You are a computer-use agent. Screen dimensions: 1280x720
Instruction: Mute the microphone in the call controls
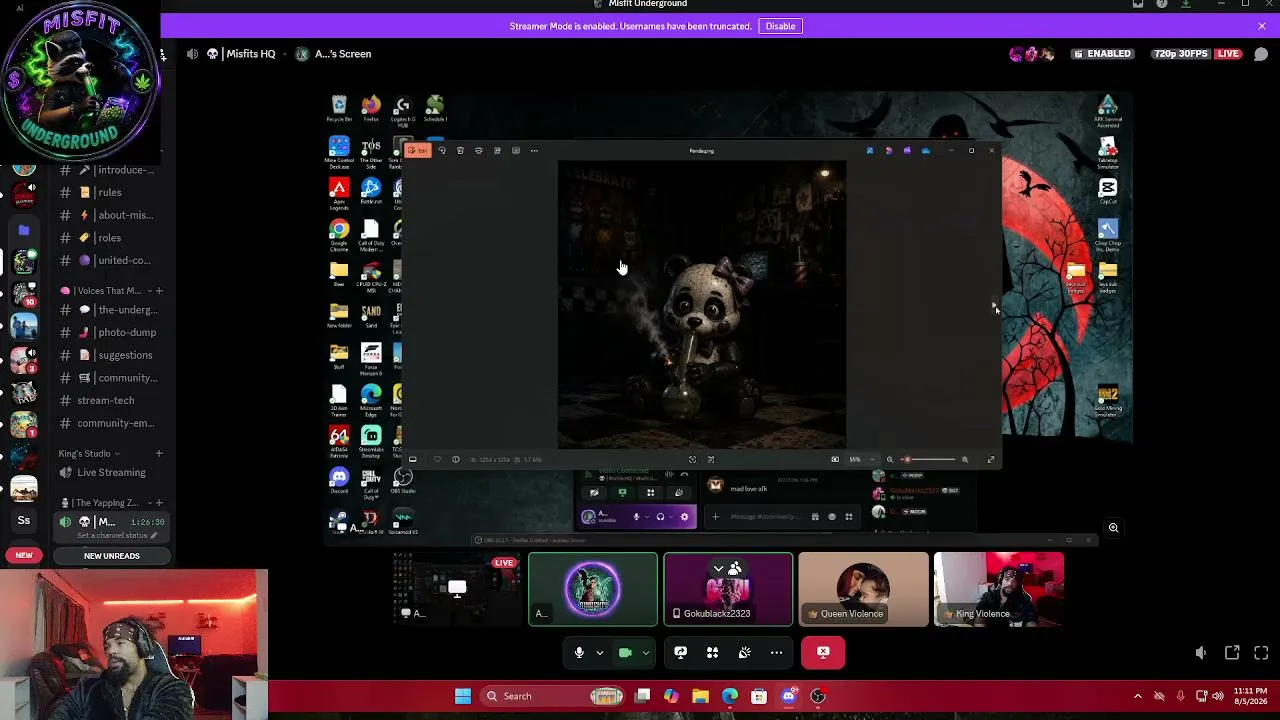click(x=579, y=653)
